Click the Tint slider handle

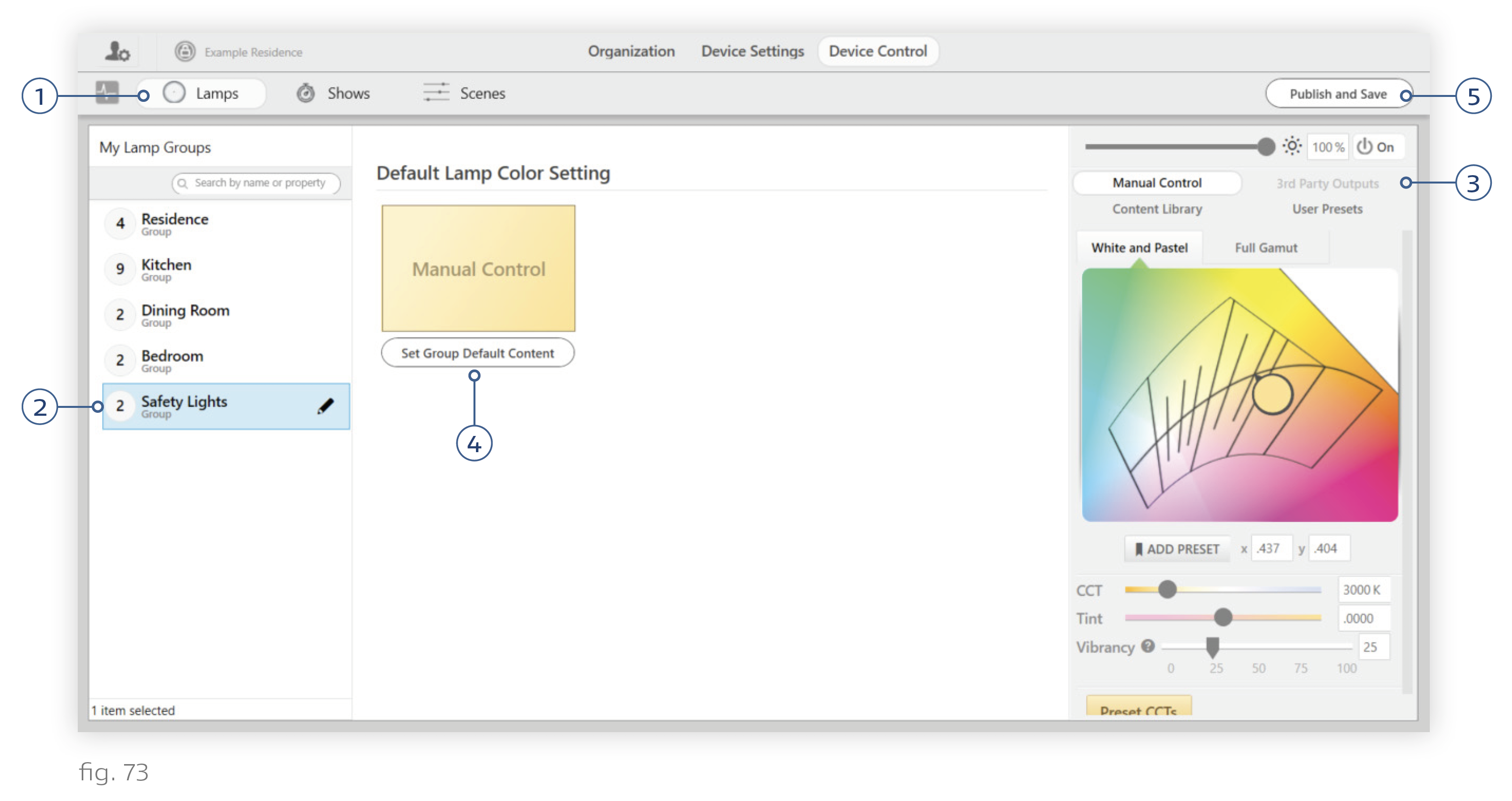(x=1223, y=617)
